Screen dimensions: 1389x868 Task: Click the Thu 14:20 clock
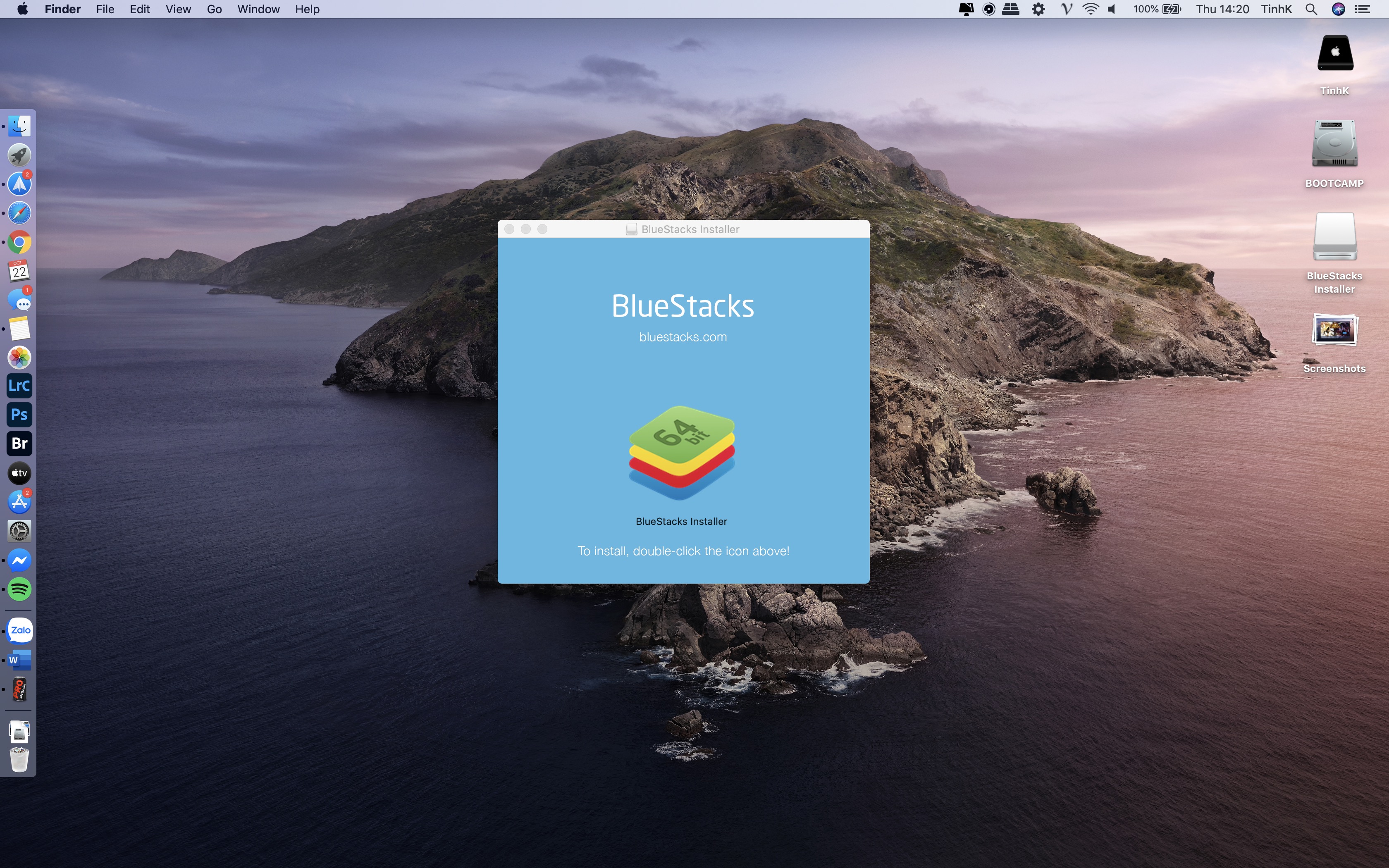point(1222,9)
